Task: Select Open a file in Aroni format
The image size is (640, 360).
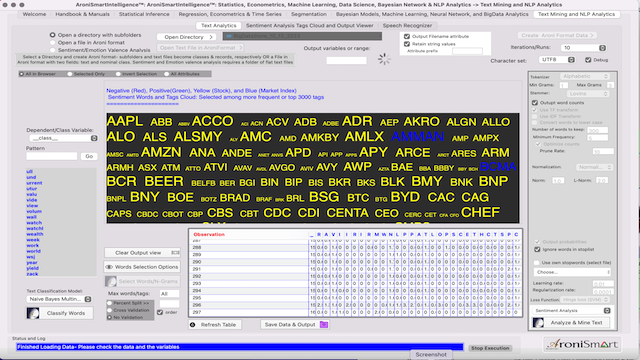Action: 53,42
